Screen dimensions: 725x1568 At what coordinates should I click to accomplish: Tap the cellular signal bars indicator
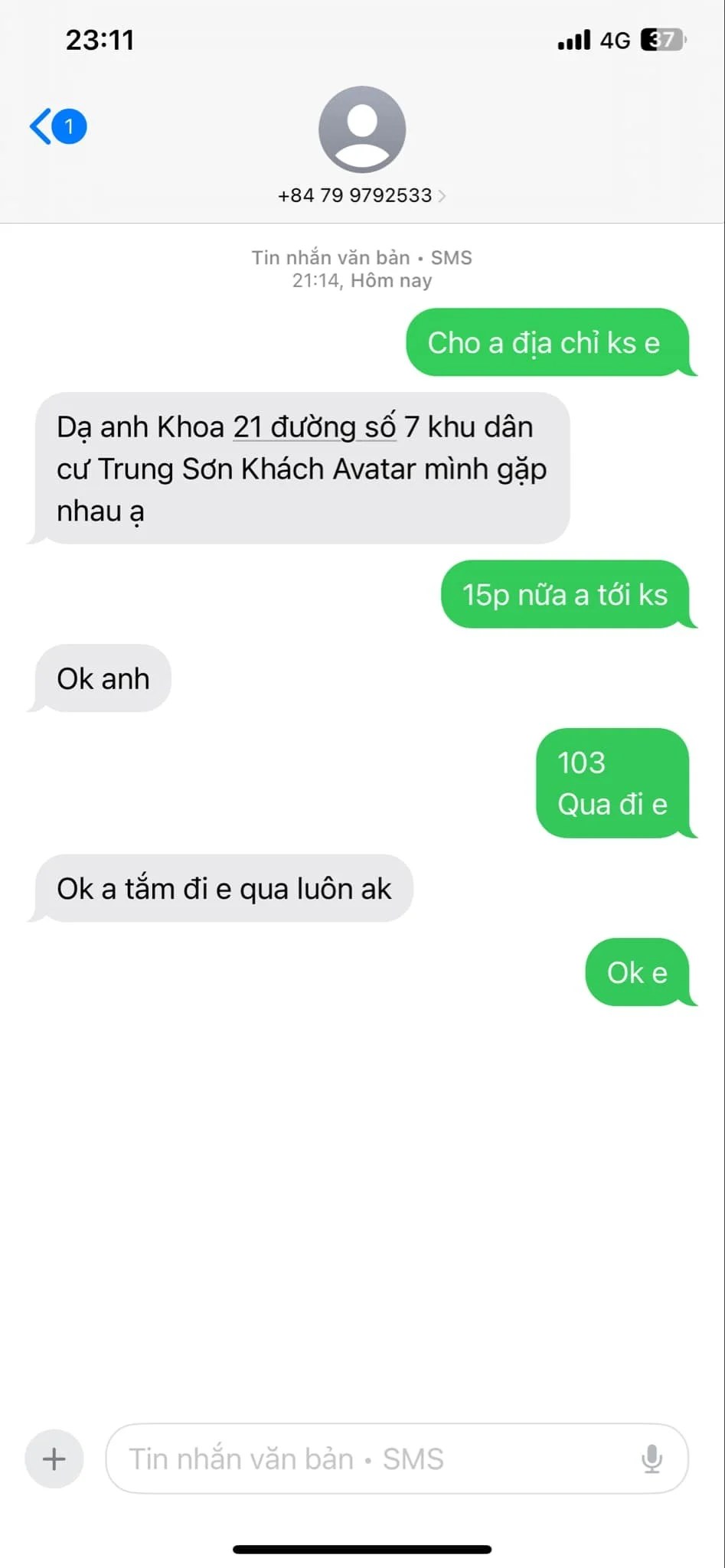(x=574, y=40)
